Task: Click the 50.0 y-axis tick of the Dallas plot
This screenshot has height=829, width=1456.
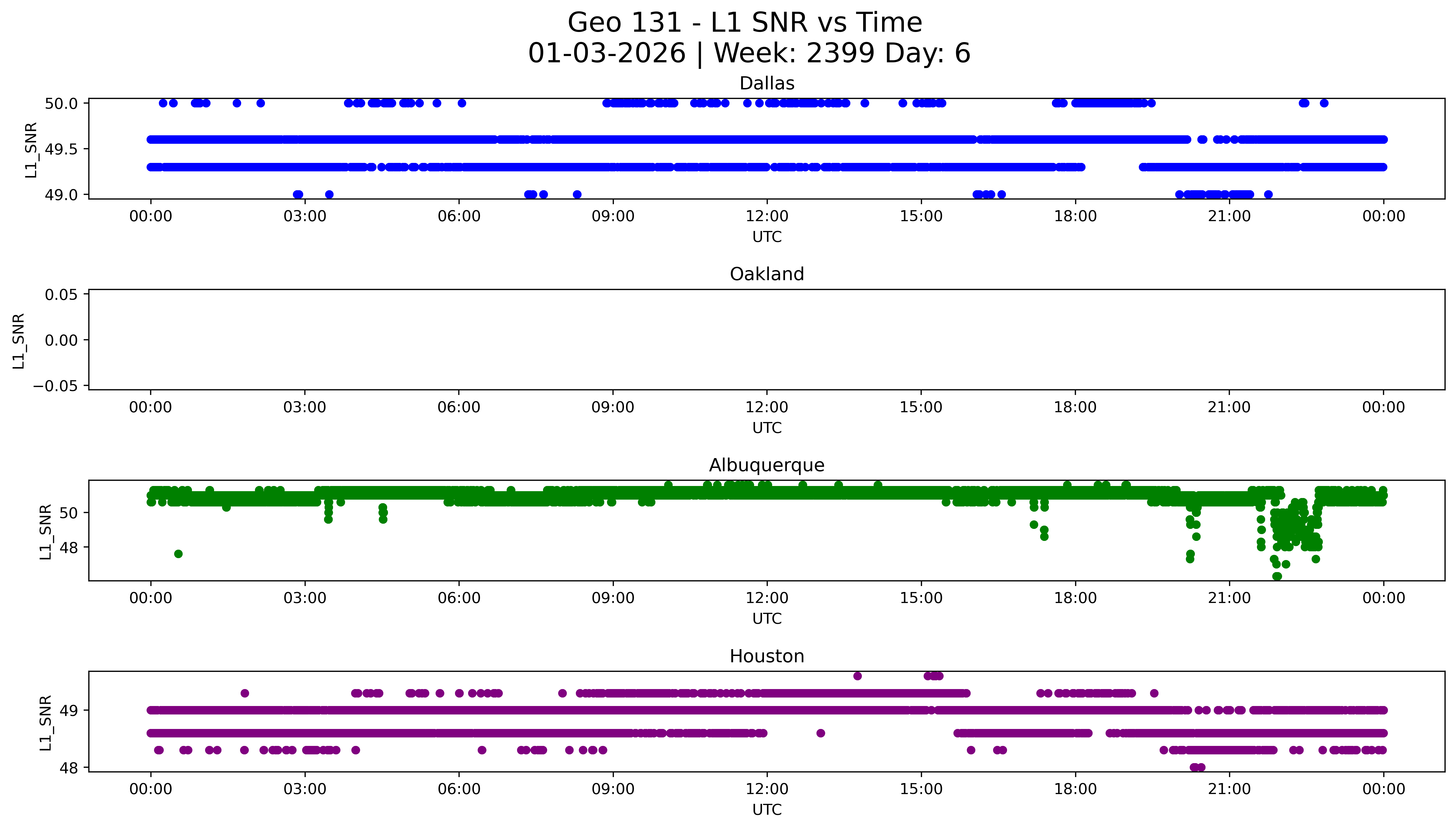Action: click(61, 104)
